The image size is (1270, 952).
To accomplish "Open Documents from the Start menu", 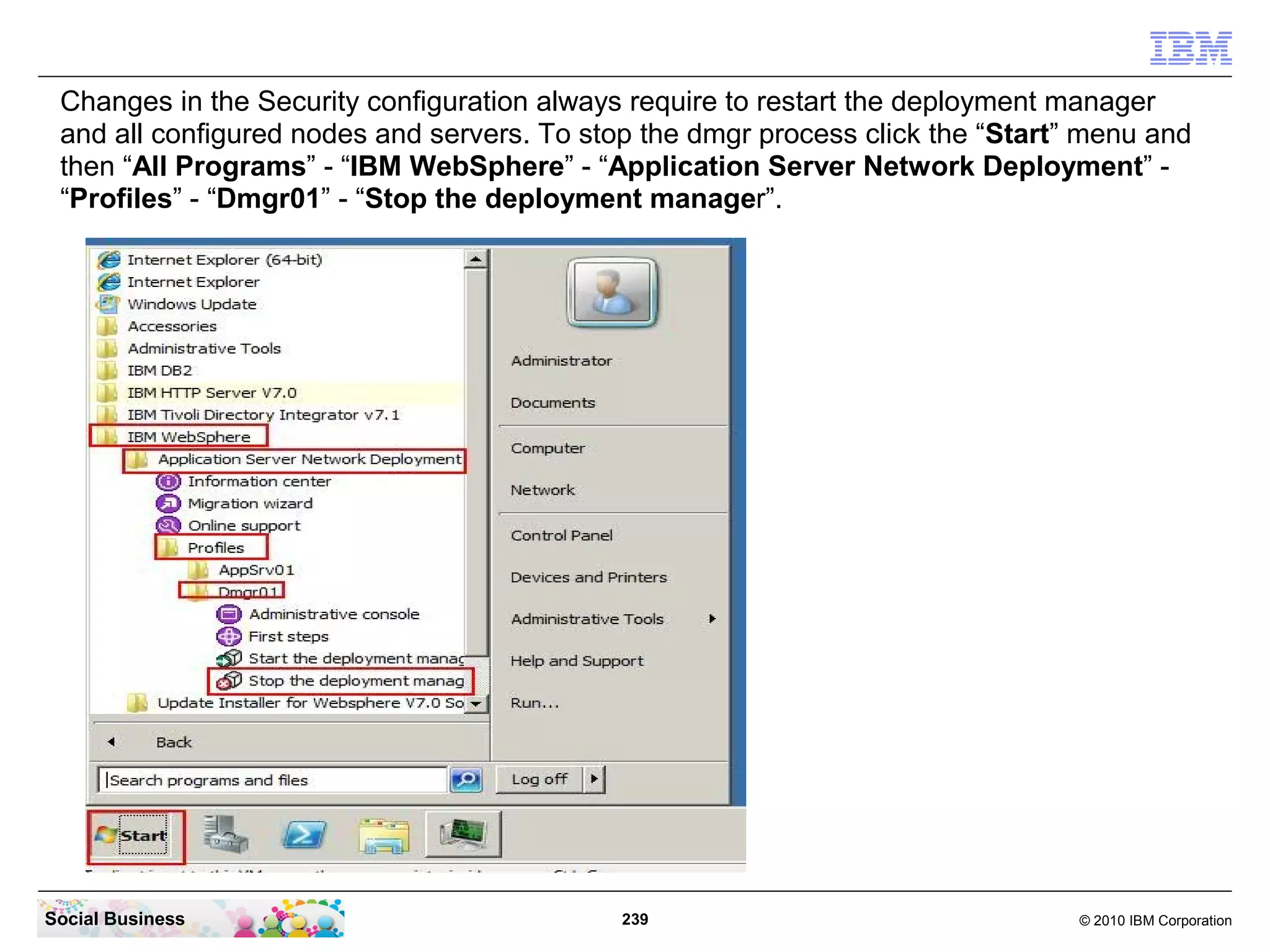I will click(553, 403).
